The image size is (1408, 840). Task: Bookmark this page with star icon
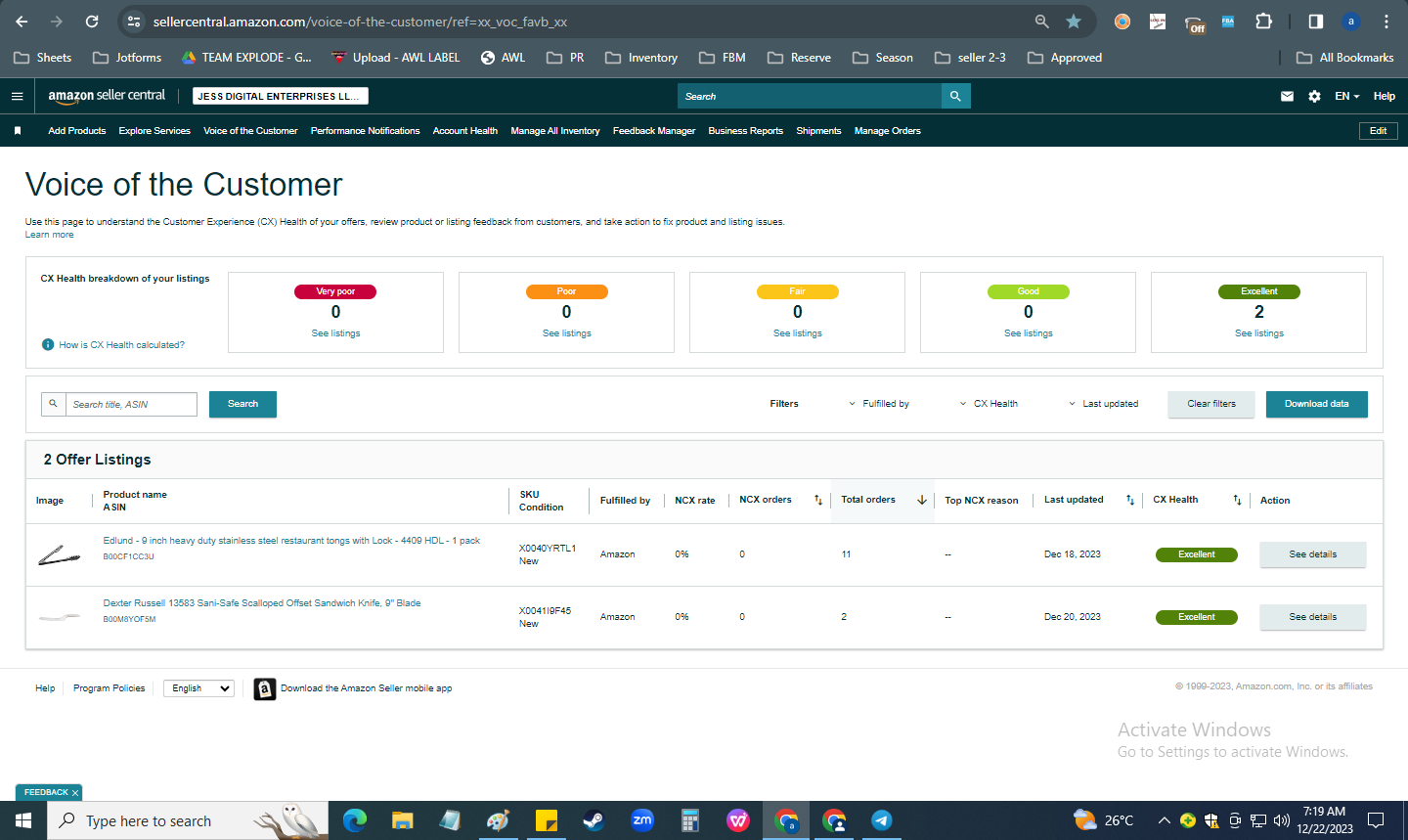click(1074, 22)
